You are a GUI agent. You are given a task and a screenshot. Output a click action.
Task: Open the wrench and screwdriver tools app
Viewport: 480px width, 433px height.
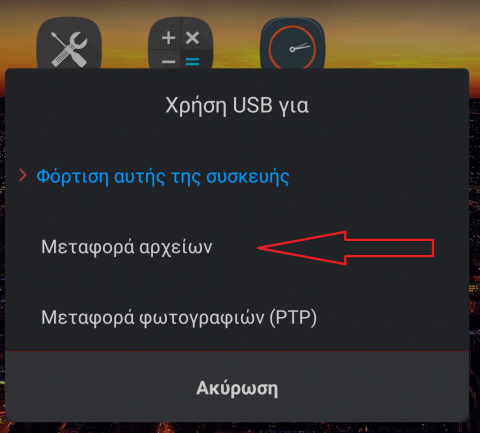coord(69,43)
